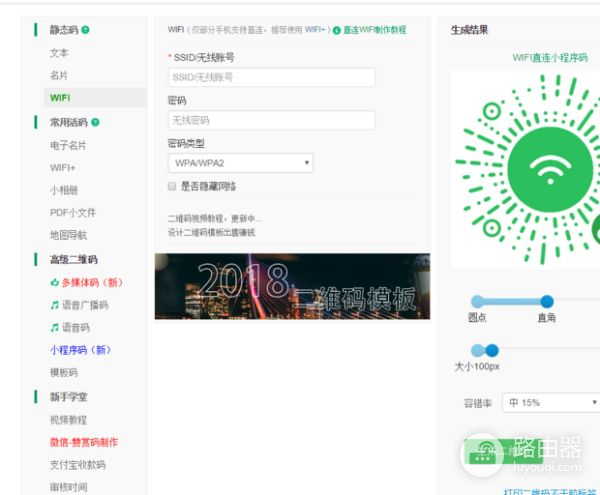Viewport: 600px width, 495px height.
Task: Click the help icon next to 静态码
Action: point(85,29)
